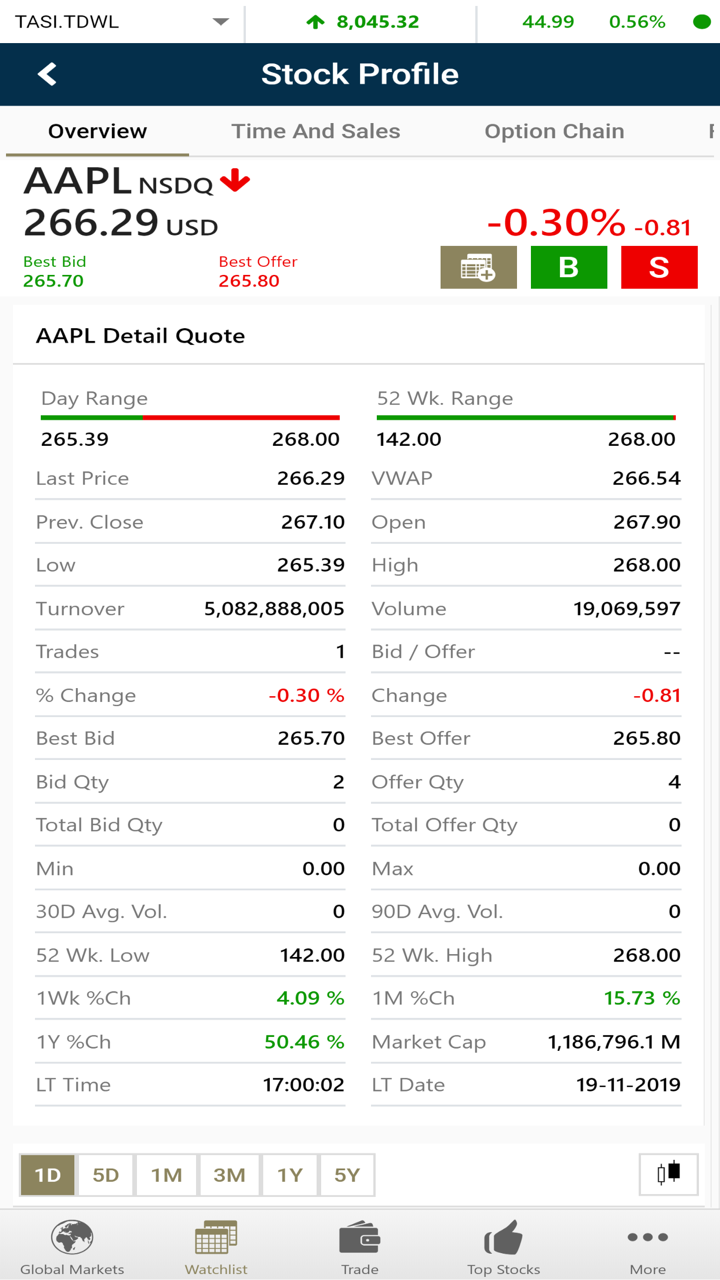Switch to Option Chain tab
720x1280 pixels.
point(554,131)
